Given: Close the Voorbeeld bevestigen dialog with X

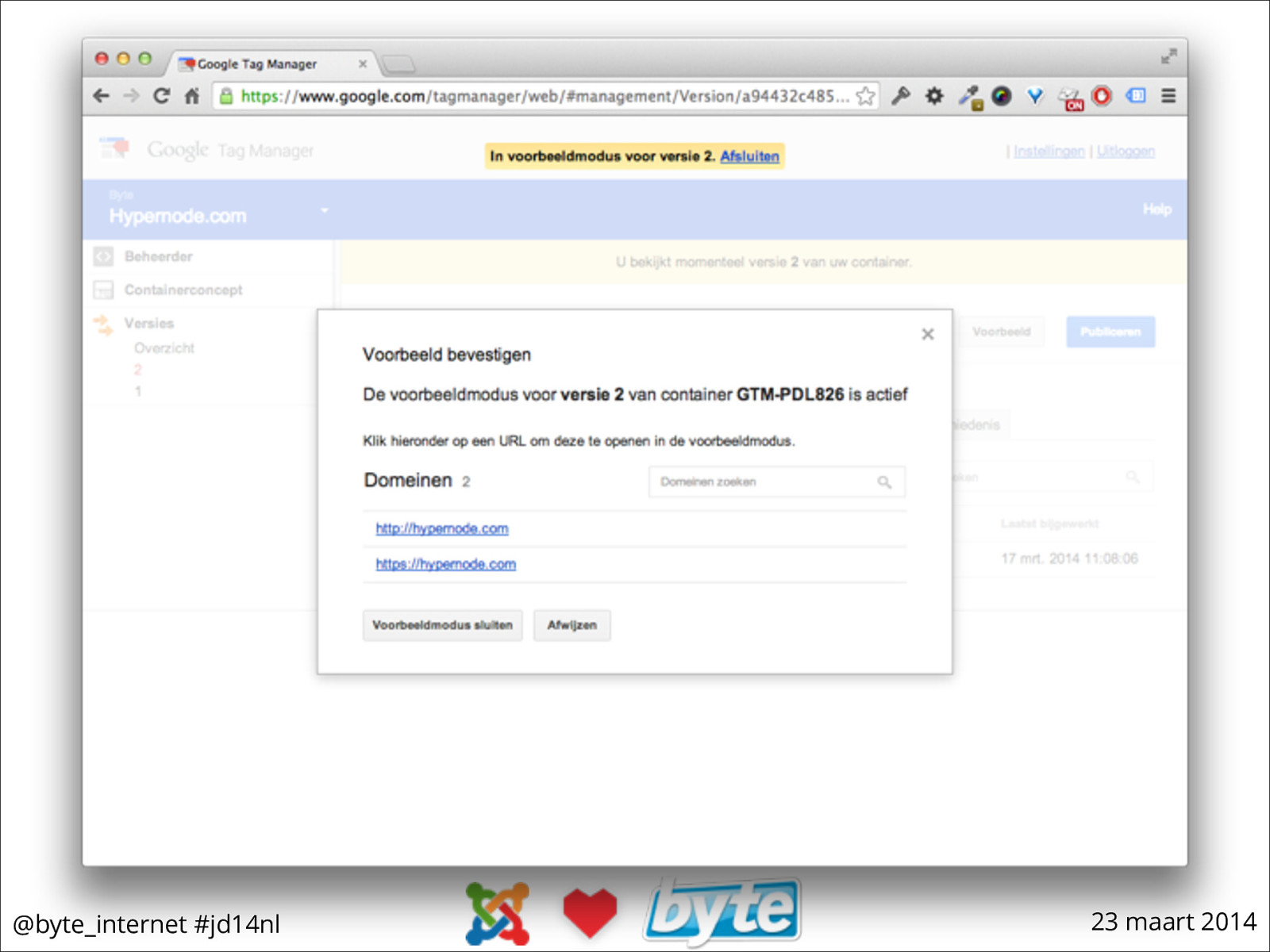Looking at the screenshot, I should click(927, 334).
